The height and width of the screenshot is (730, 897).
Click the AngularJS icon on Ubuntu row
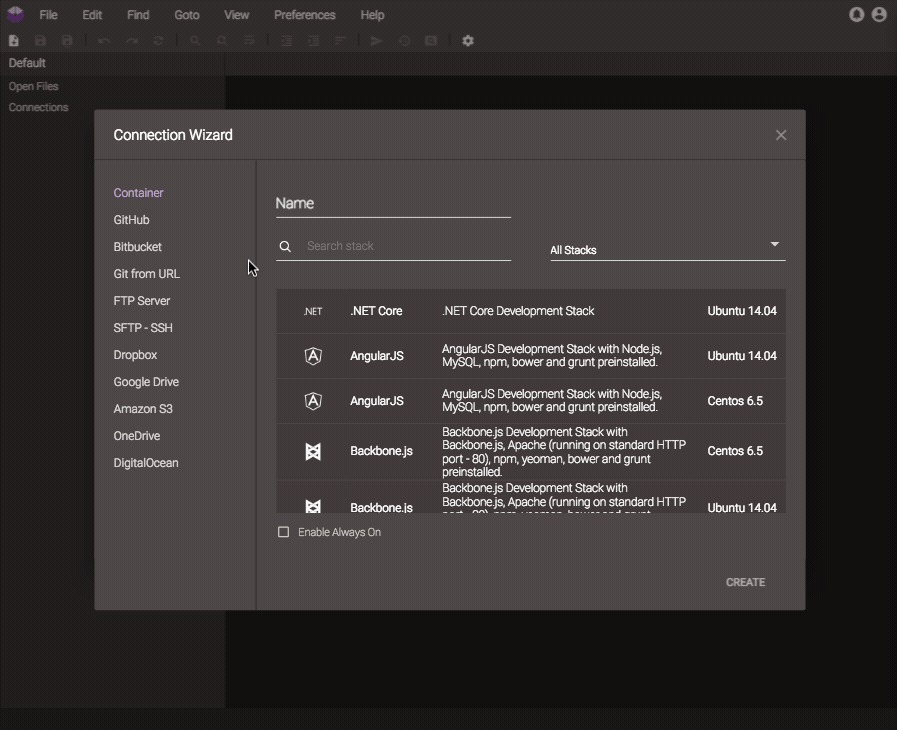[x=313, y=356]
